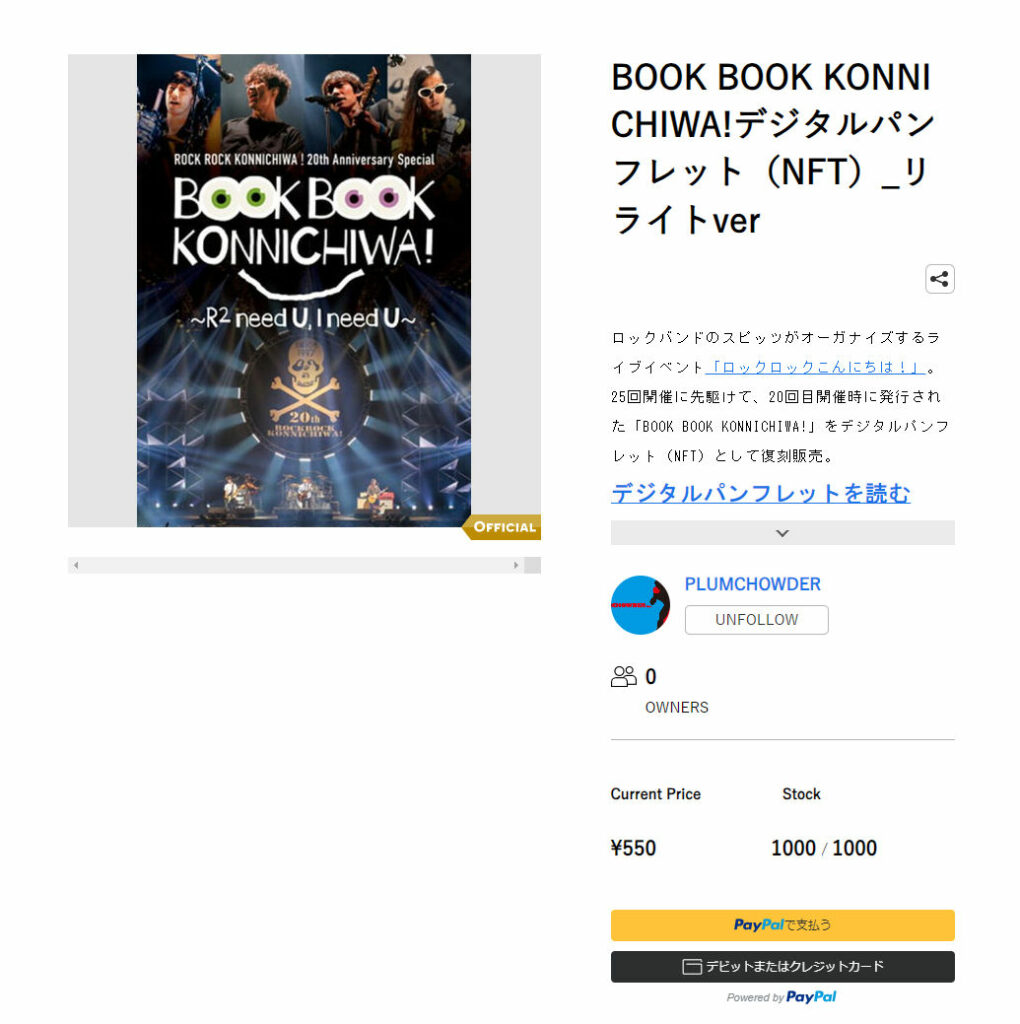Screen dimensions: 1020x1024
Task: Pay with PayPal yellow button
Action: [782, 925]
